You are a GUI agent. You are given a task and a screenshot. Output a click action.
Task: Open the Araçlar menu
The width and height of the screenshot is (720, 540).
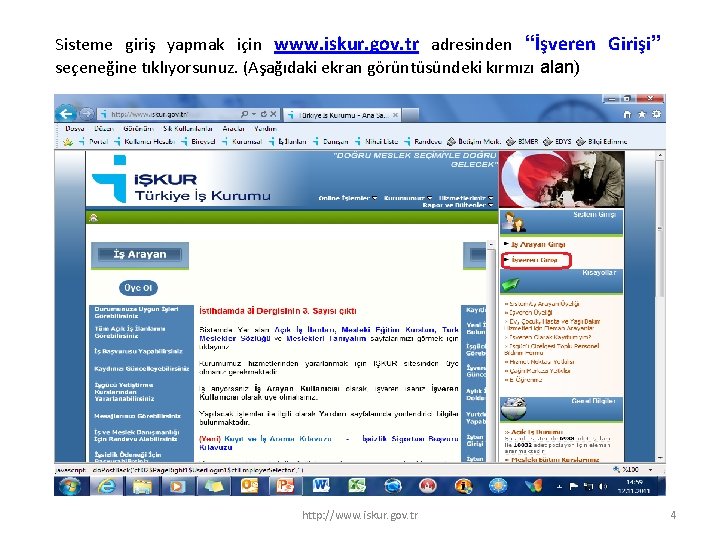[x=233, y=129]
